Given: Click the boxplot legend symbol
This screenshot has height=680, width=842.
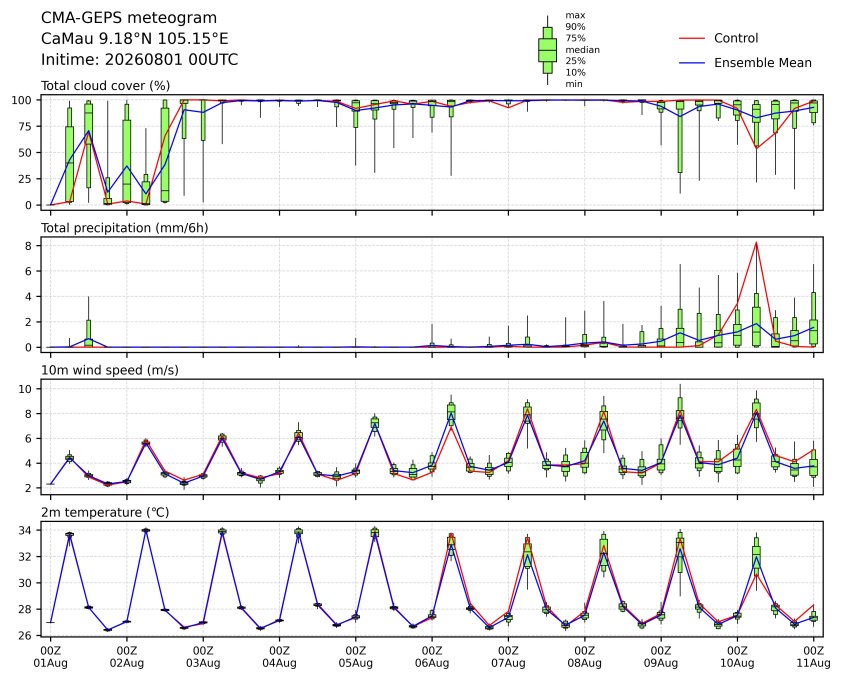Looking at the screenshot, I should pos(547,50).
